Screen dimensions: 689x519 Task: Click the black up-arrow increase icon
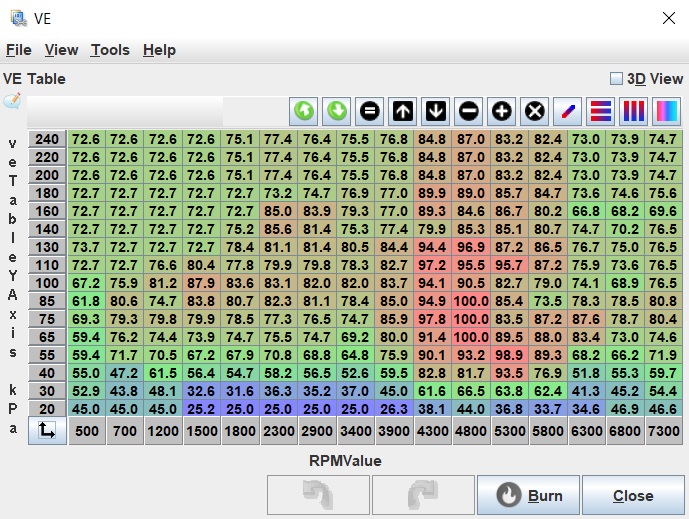(403, 110)
